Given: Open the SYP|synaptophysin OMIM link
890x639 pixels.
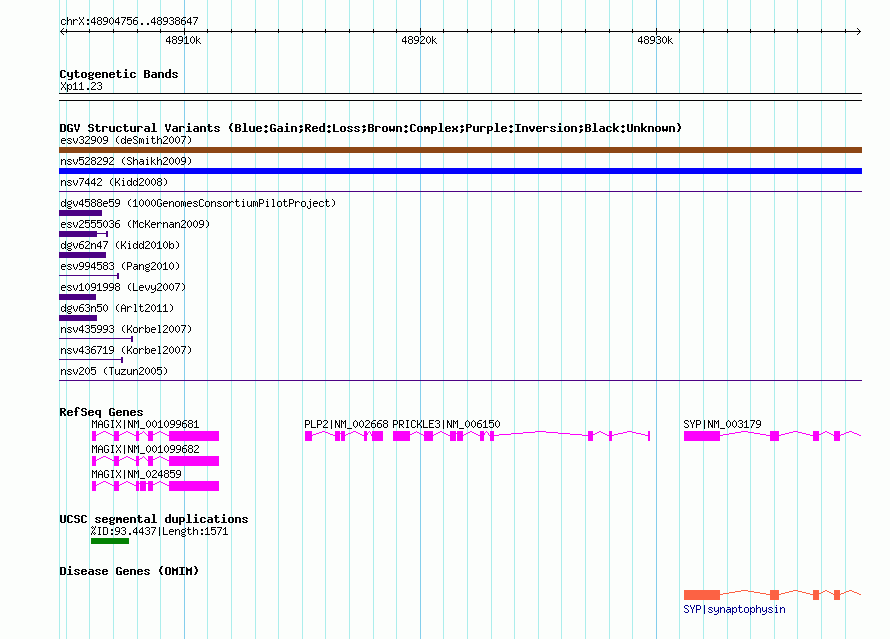Looking at the screenshot, I should tap(734, 609).
